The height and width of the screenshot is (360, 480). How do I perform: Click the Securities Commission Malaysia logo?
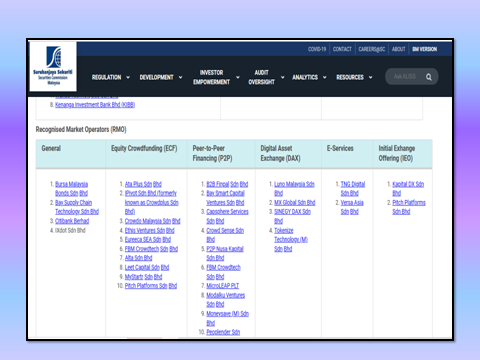[53, 66]
